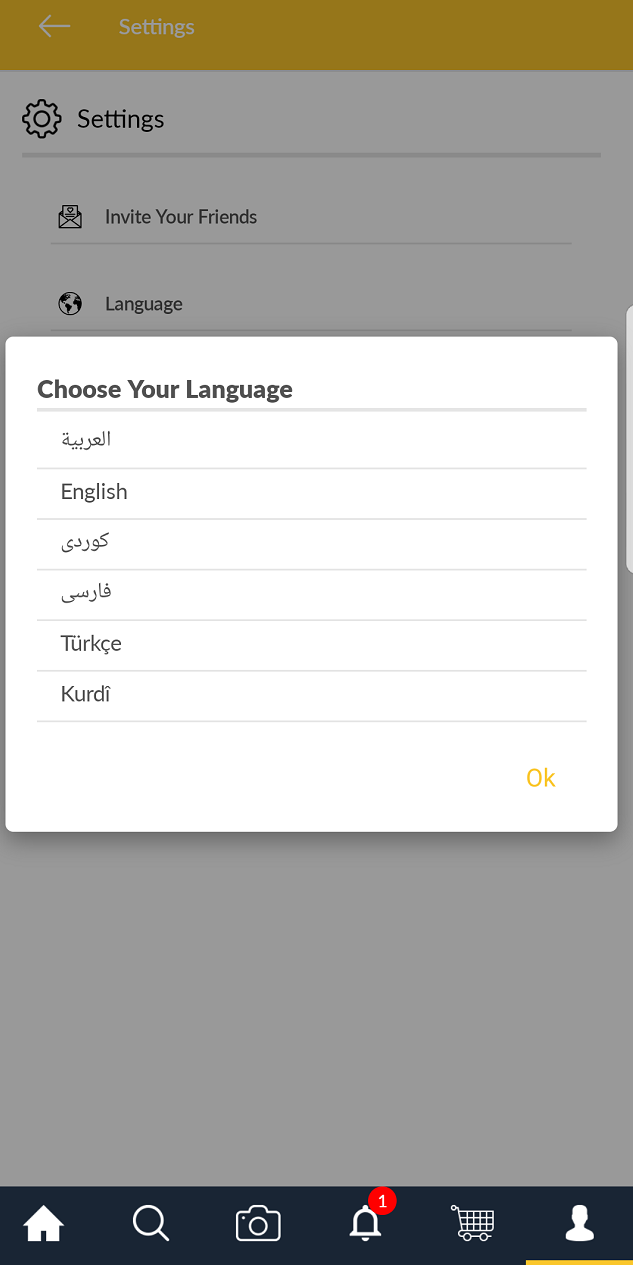Select العربية as the language

(x=86, y=440)
